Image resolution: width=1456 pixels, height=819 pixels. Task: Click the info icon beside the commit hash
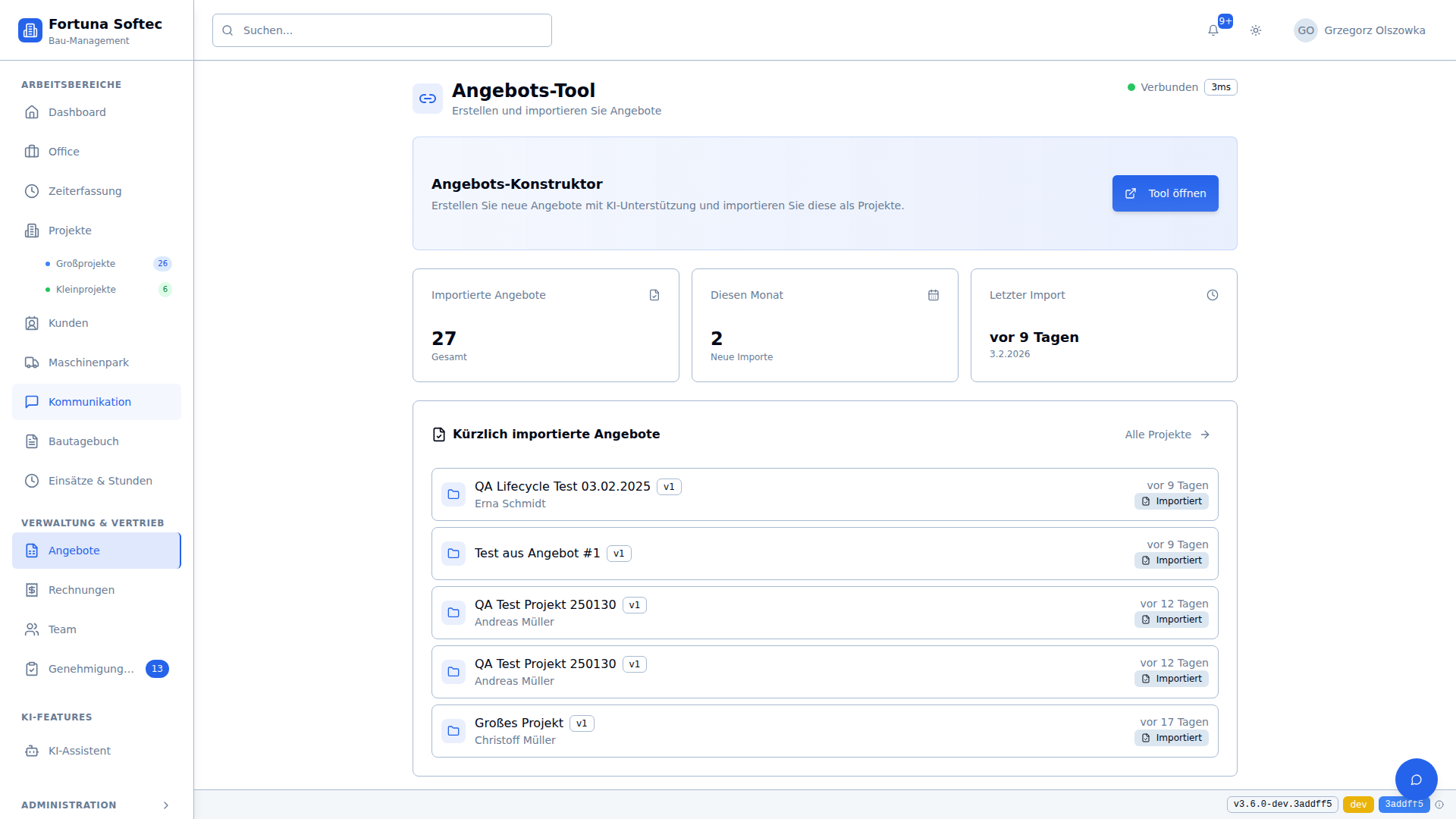(x=1439, y=805)
